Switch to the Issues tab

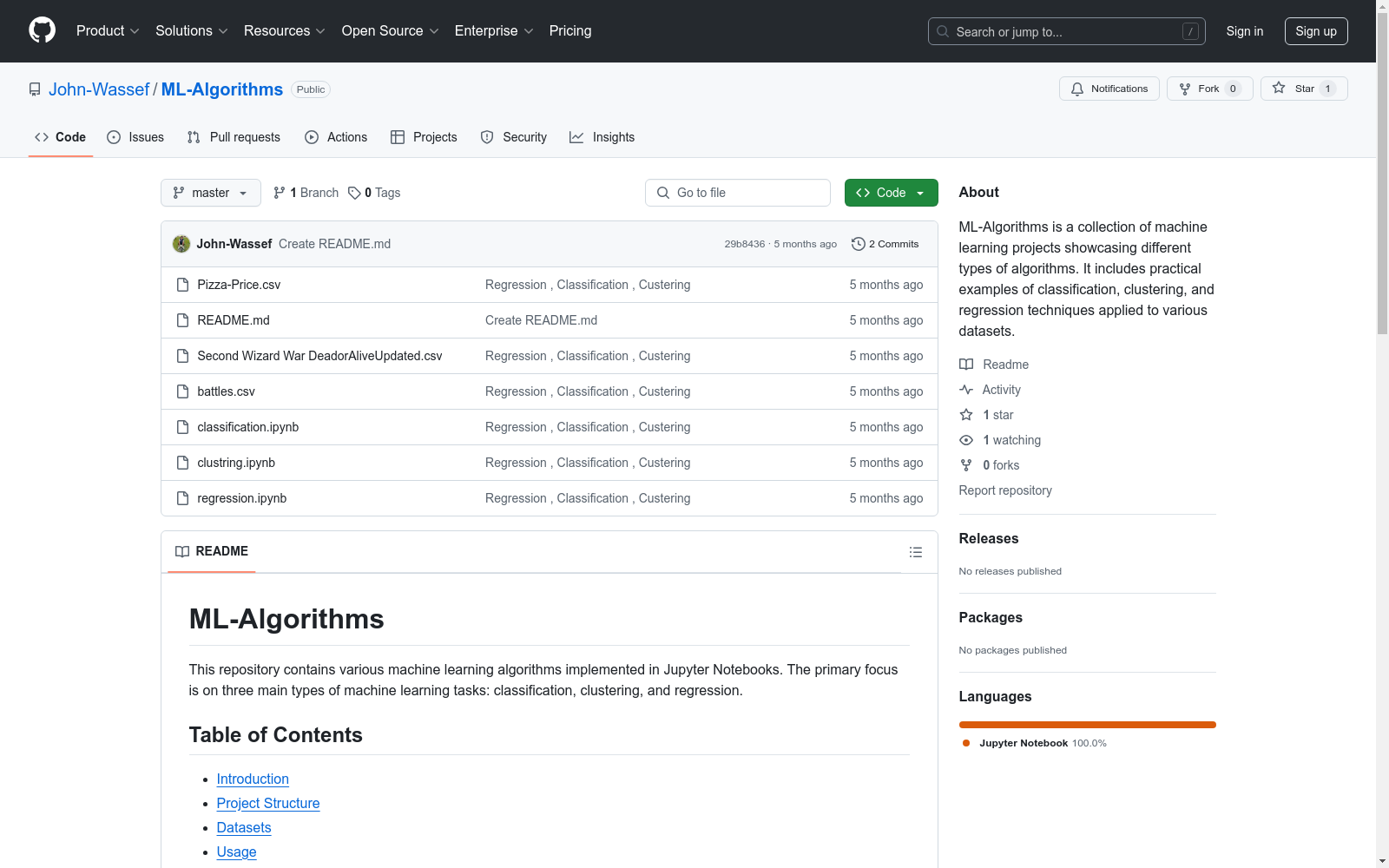(x=135, y=137)
